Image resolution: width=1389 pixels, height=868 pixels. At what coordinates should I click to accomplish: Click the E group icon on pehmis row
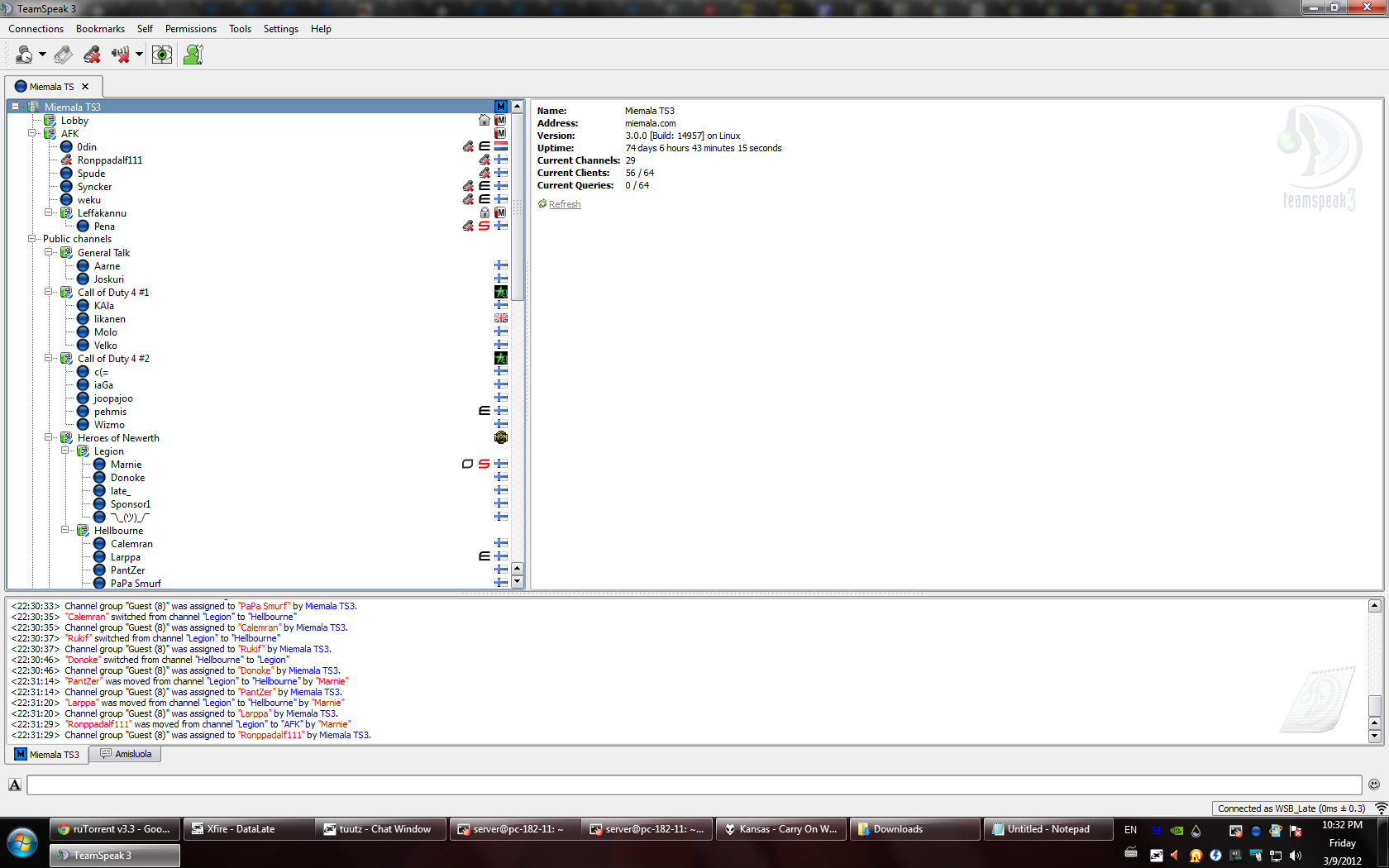pyautogui.click(x=484, y=411)
